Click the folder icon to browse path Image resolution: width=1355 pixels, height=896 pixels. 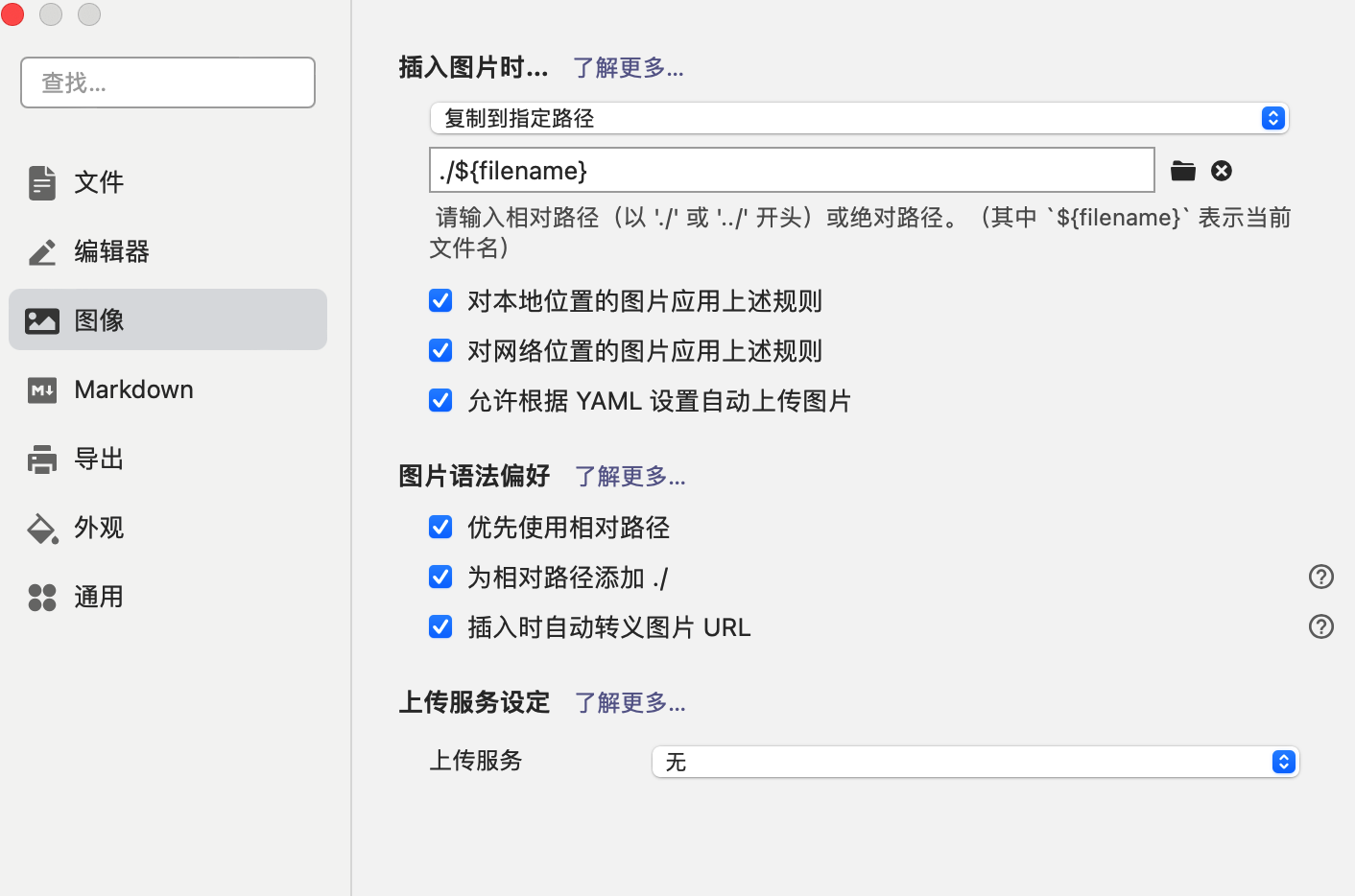click(x=1183, y=171)
